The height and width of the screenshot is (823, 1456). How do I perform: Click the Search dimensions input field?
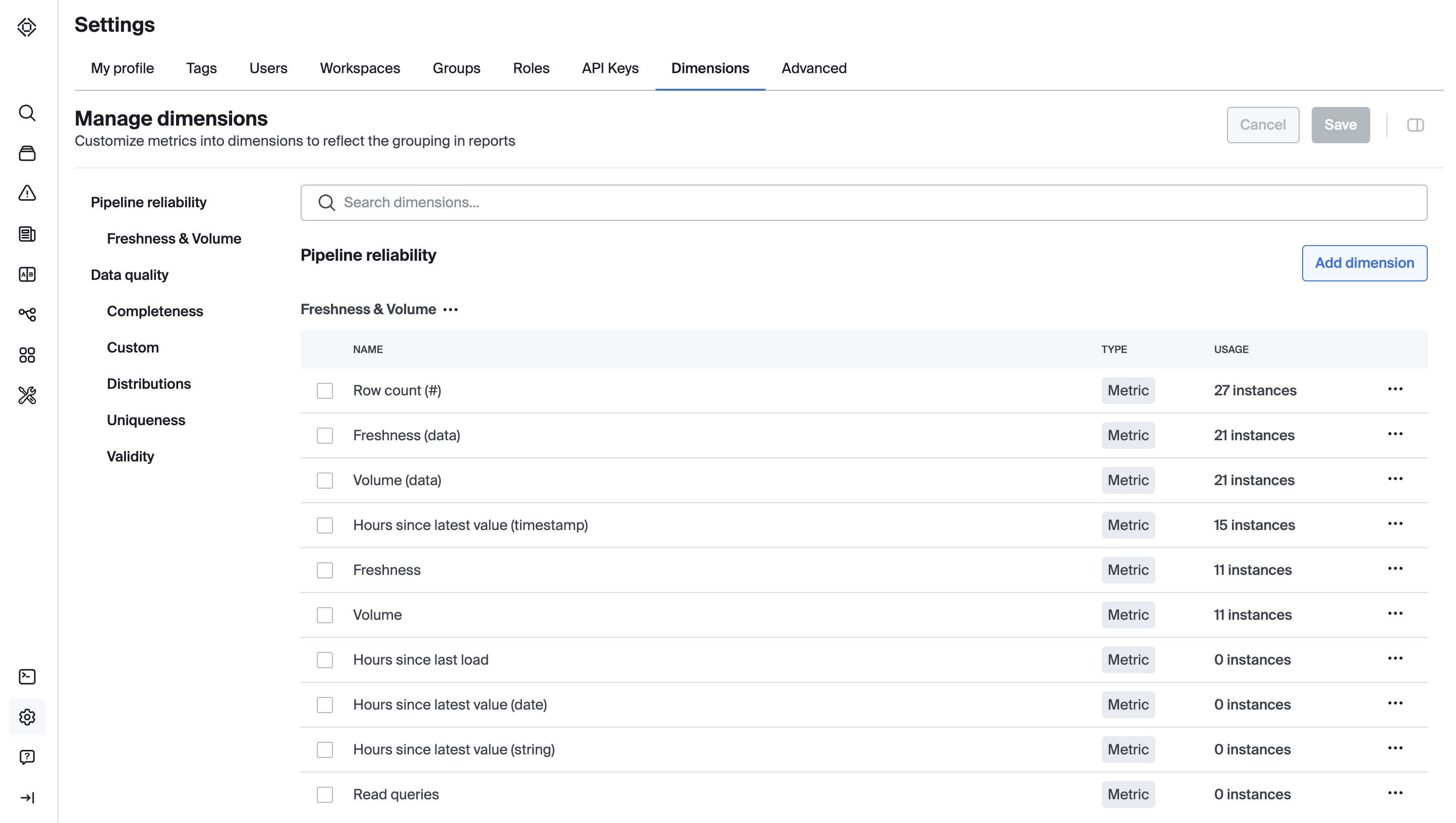pos(863,202)
